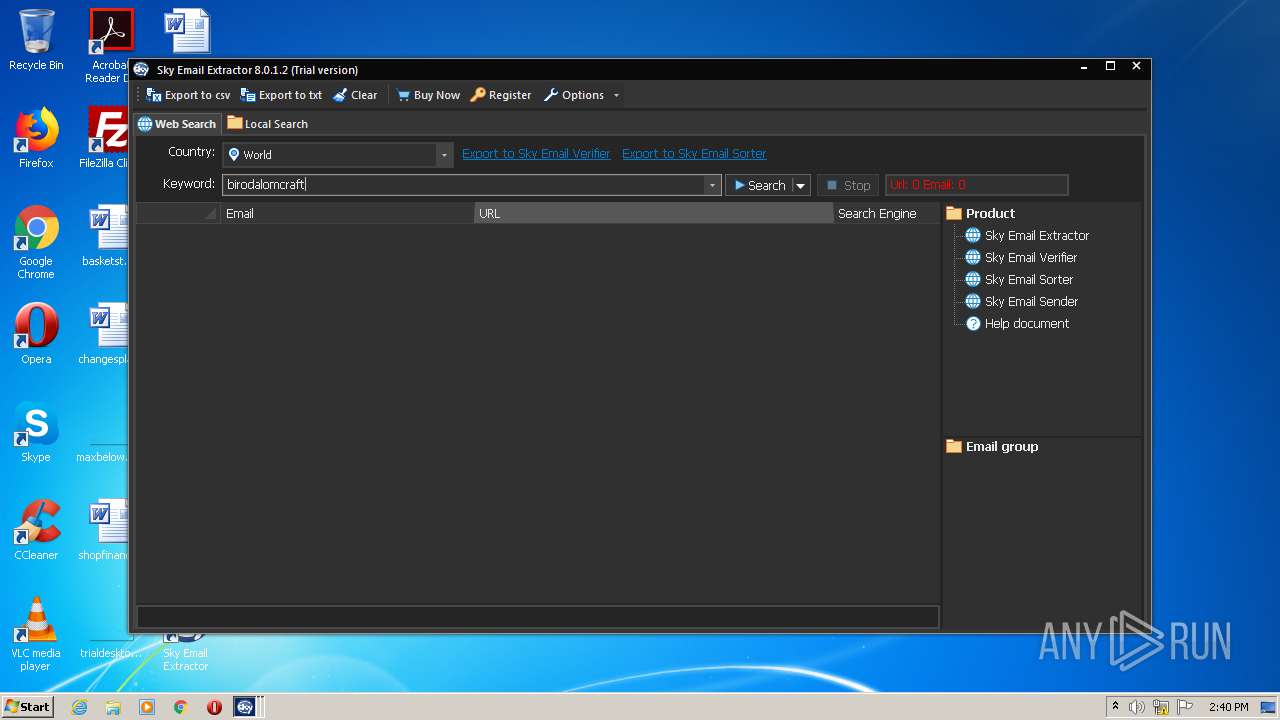Viewport: 1280px width, 720px height.
Task: Select the Word document icon beside Acrobat Reader
Action: pyautogui.click(x=188, y=30)
